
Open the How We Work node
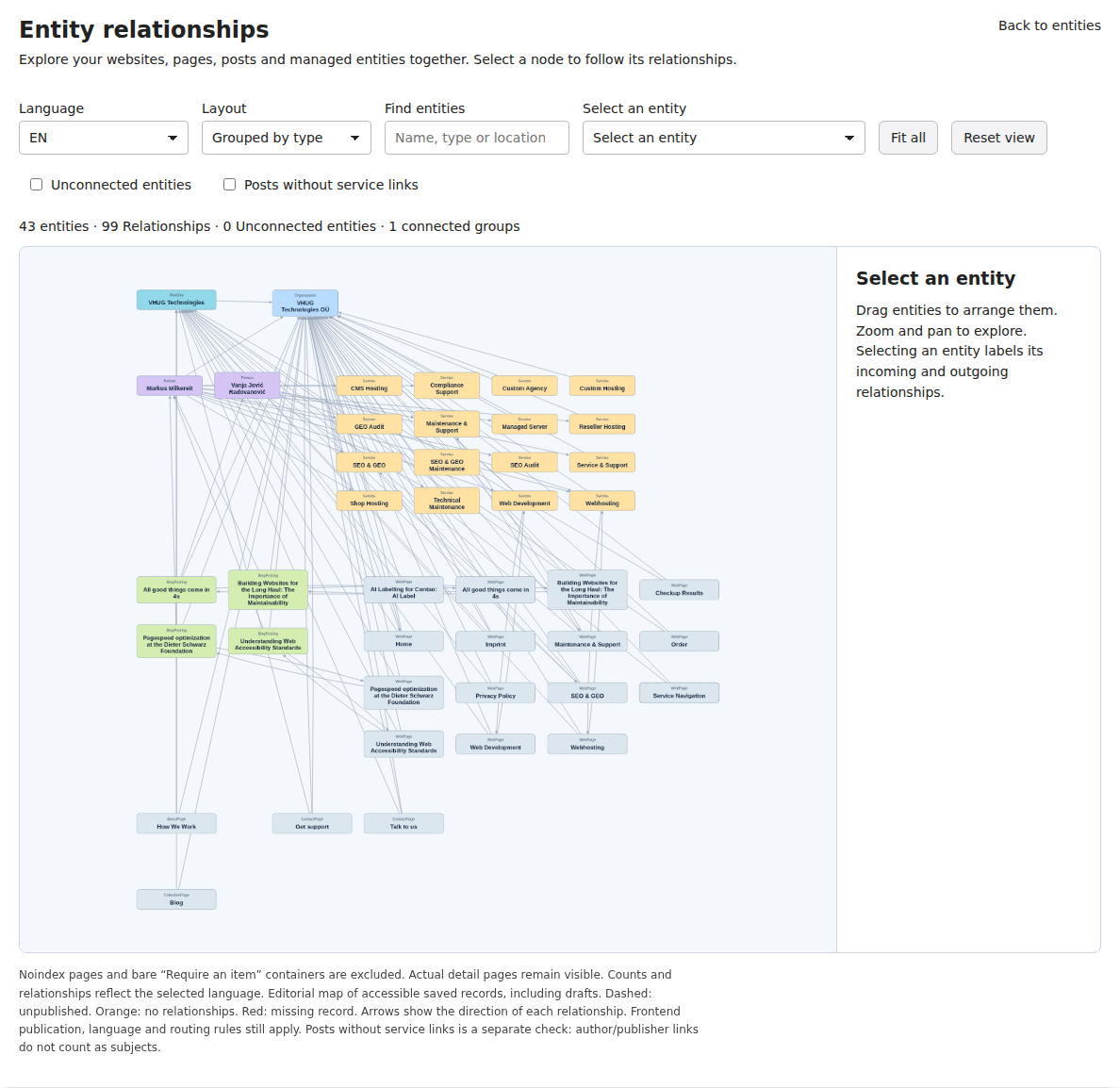pos(176,824)
